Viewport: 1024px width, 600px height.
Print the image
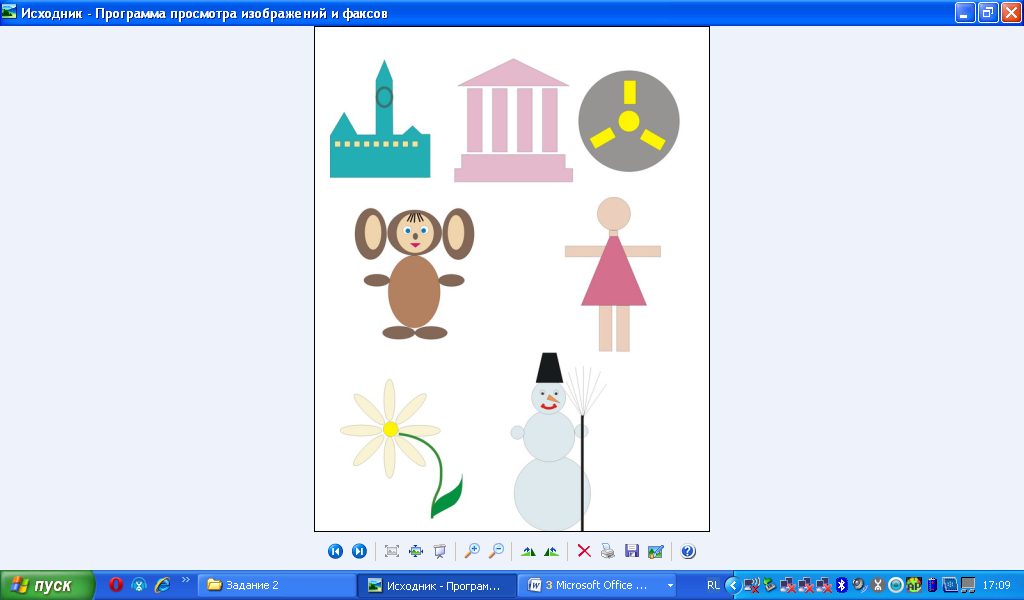coord(608,551)
